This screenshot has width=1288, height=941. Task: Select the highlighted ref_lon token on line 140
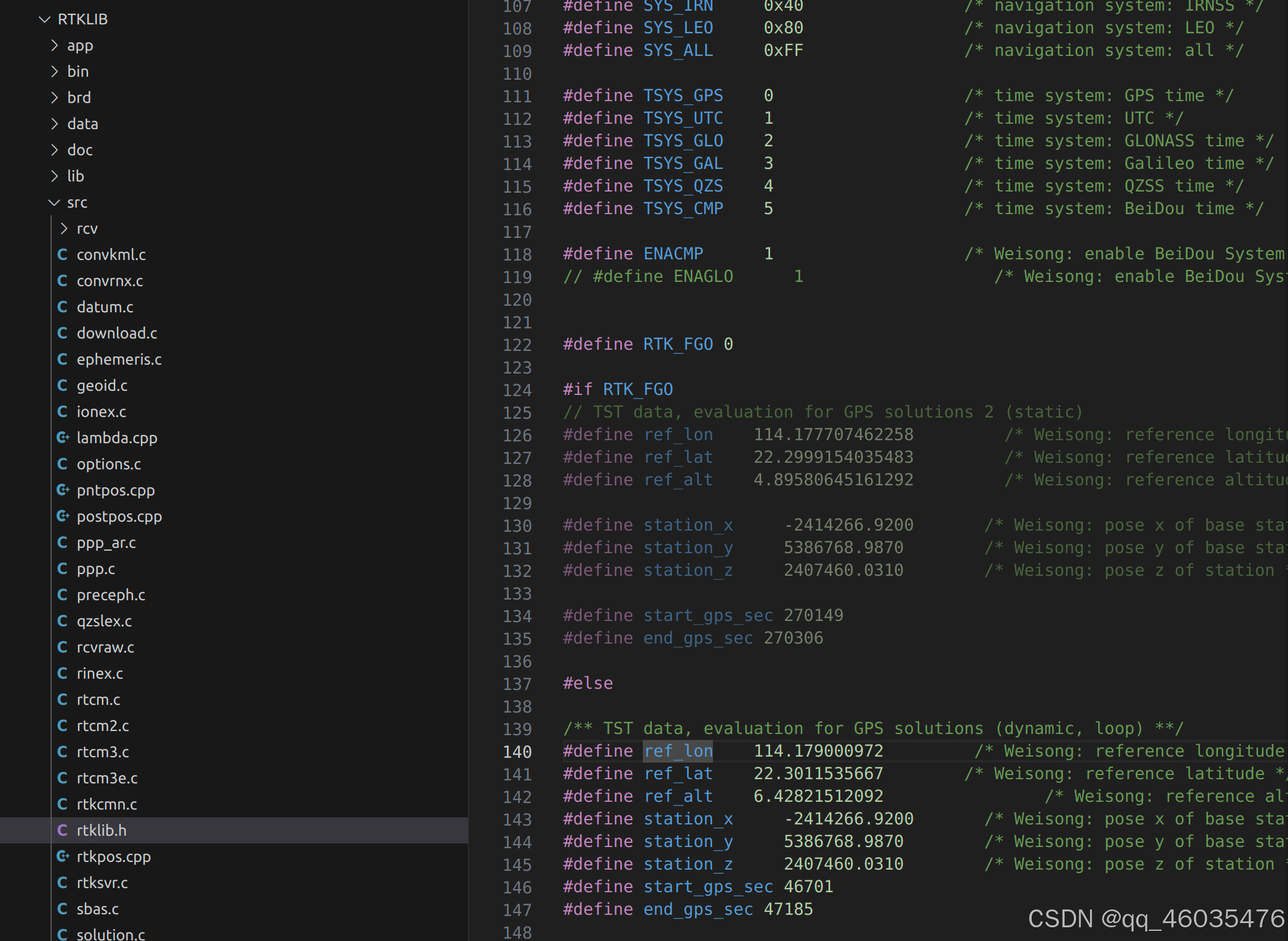(x=678, y=751)
